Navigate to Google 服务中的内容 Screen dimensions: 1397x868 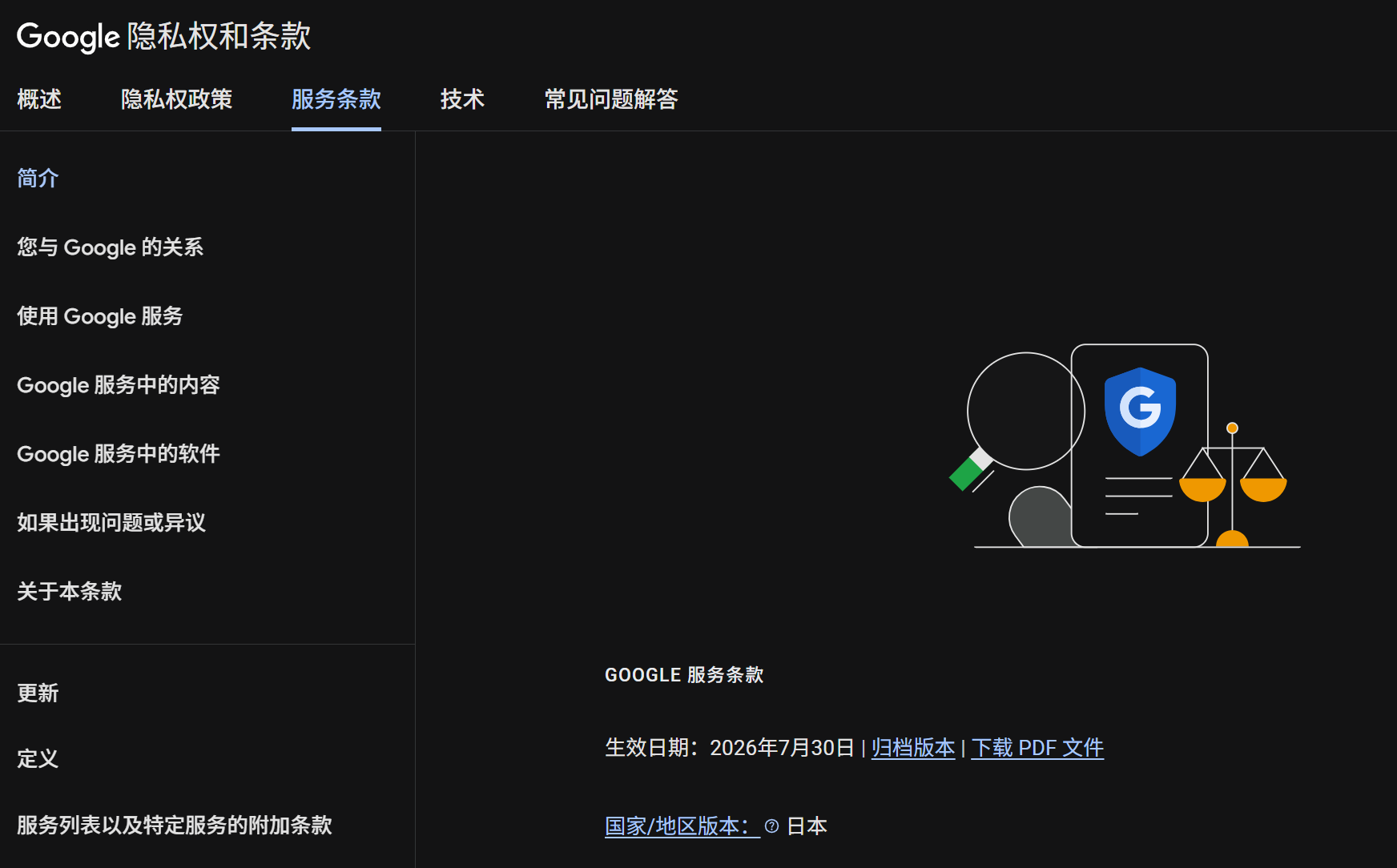[119, 384]
